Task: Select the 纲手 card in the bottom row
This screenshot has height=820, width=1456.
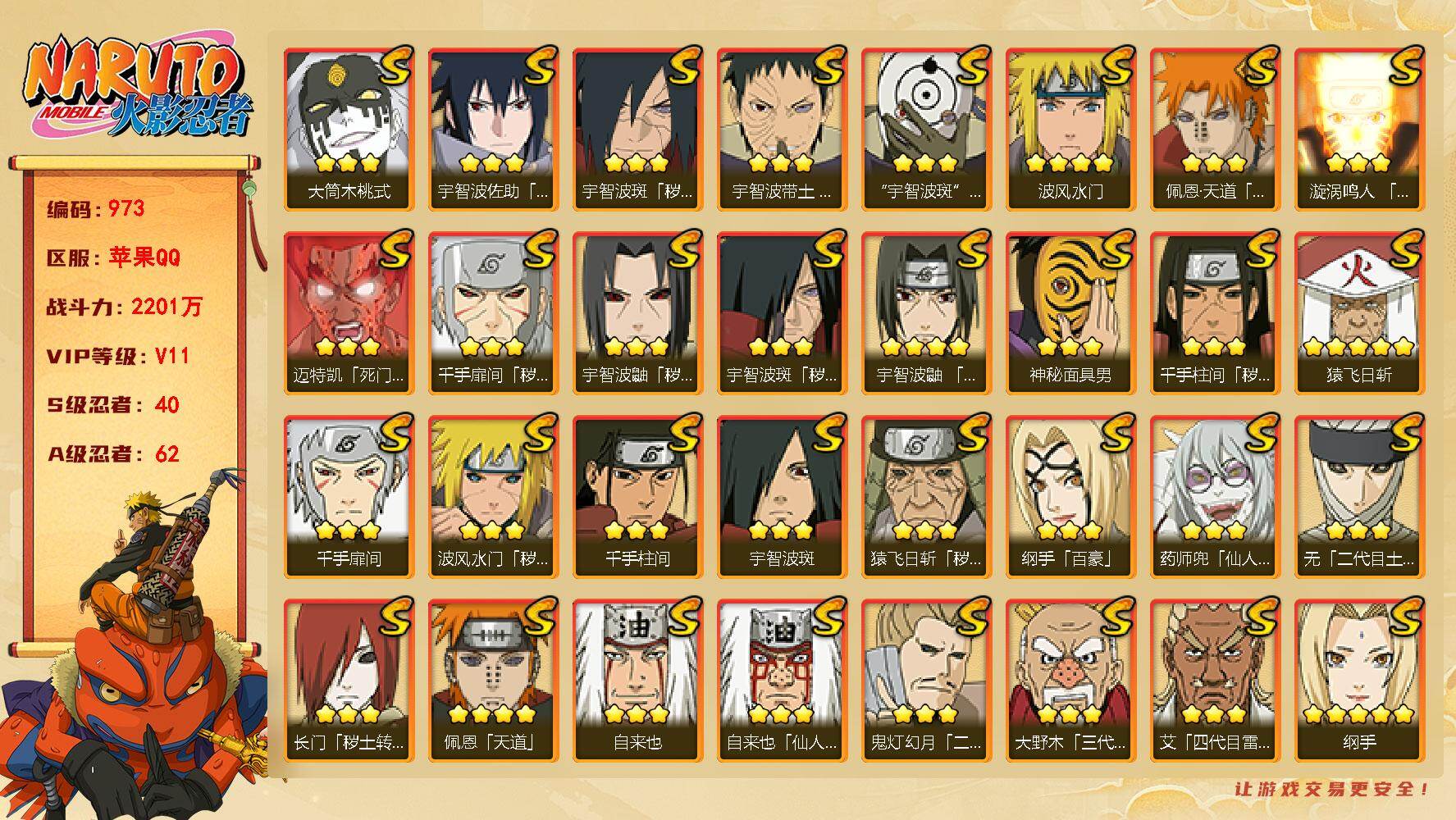Action: coord(1359,680)
